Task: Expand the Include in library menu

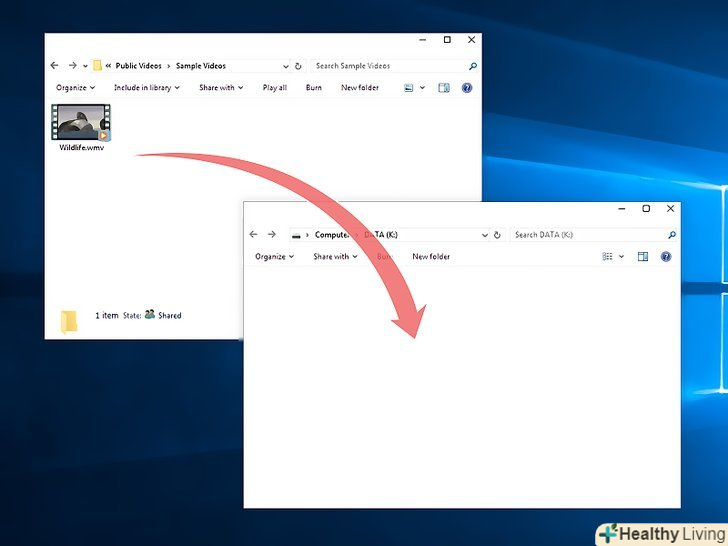Action: click(146, 88)
